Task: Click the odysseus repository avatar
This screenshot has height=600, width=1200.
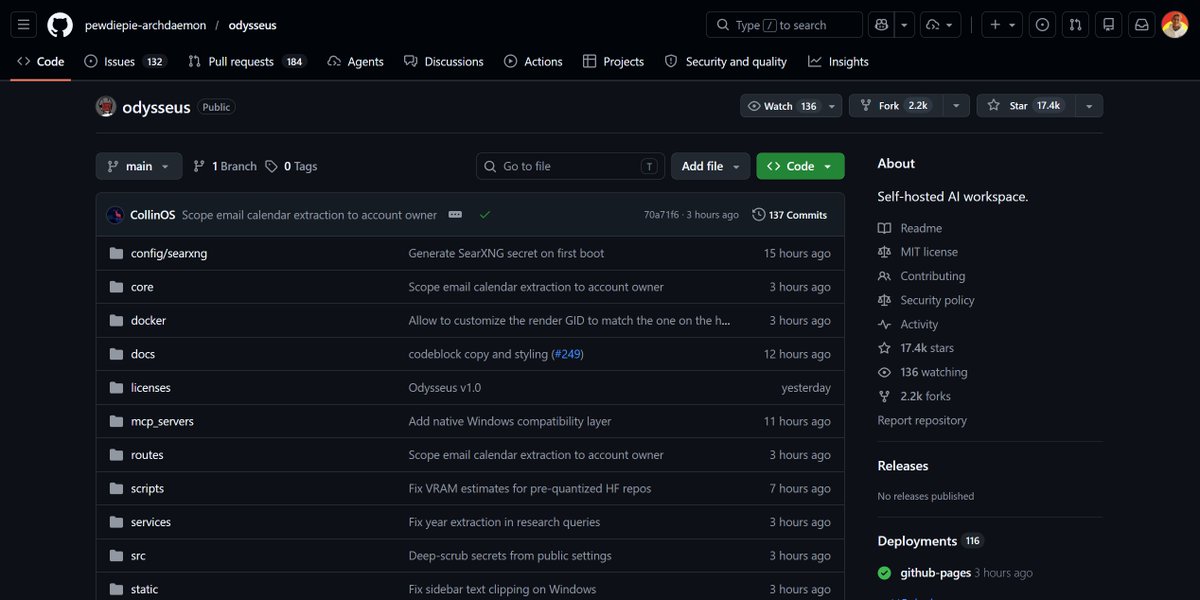Action: (x=106, y=107)
